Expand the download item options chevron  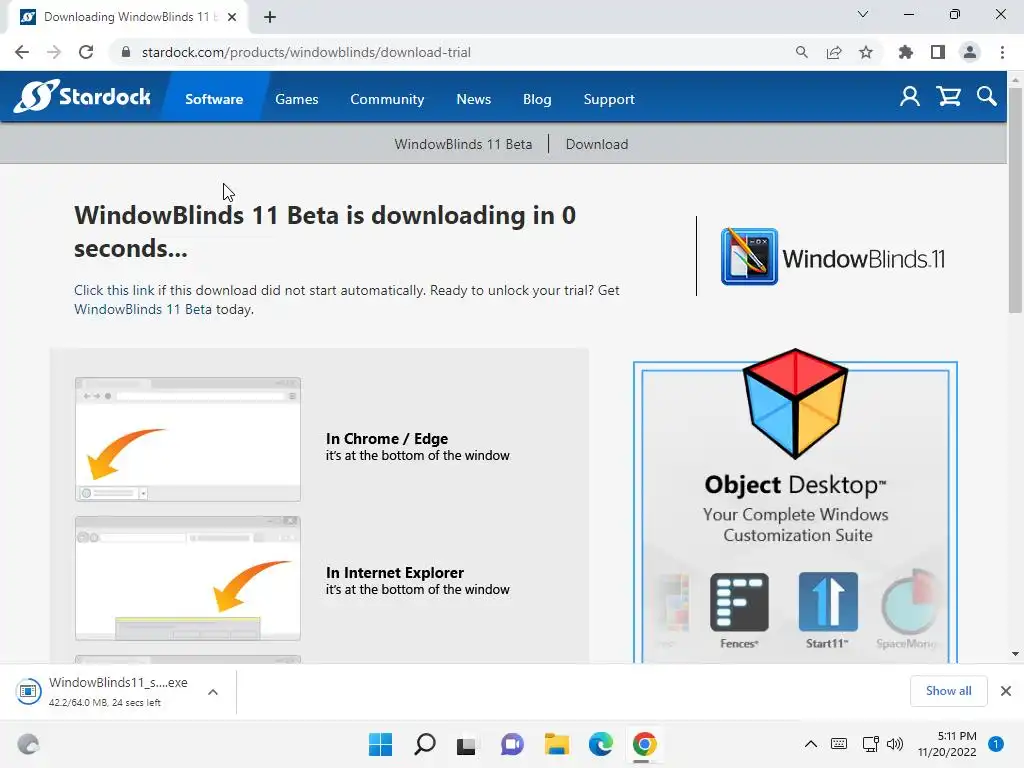[x=213, y=692]
